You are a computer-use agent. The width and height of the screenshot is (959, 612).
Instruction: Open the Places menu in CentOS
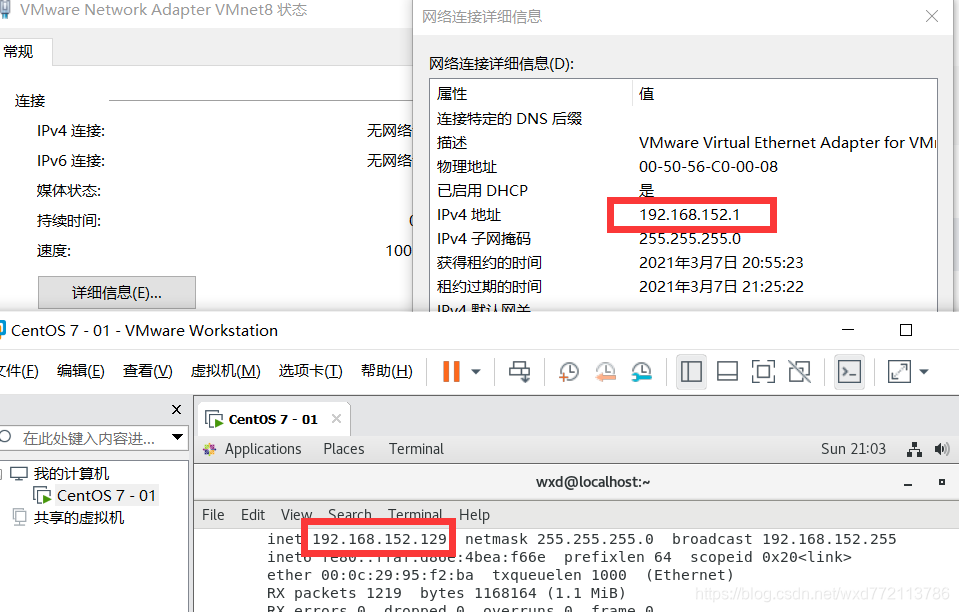tap(344, 449)
